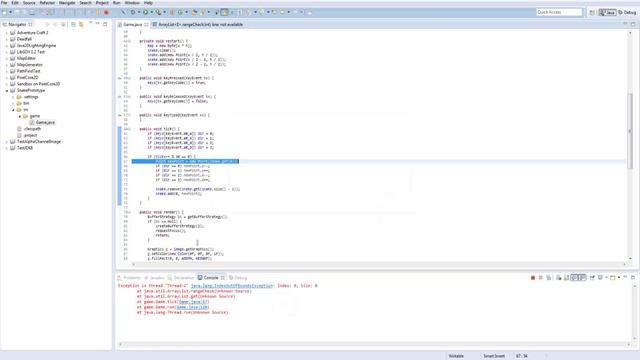Toggle Scroll Lock in Console toolbar
This screenshot has width=640, height=360.
click(x=566, y=278)
